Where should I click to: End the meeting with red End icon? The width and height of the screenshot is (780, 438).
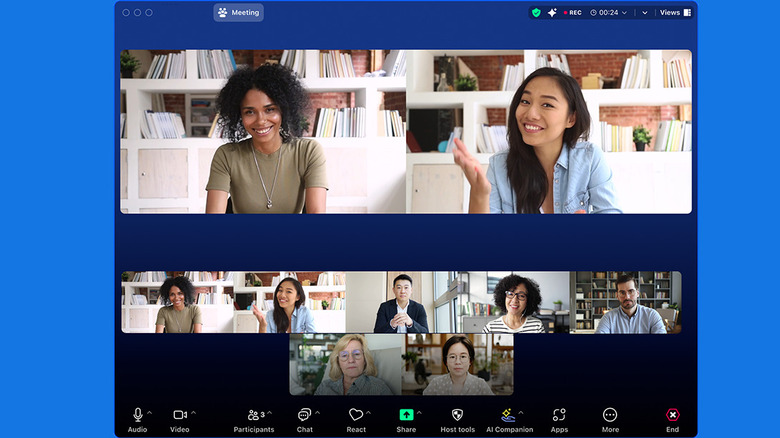coord(673,415)
